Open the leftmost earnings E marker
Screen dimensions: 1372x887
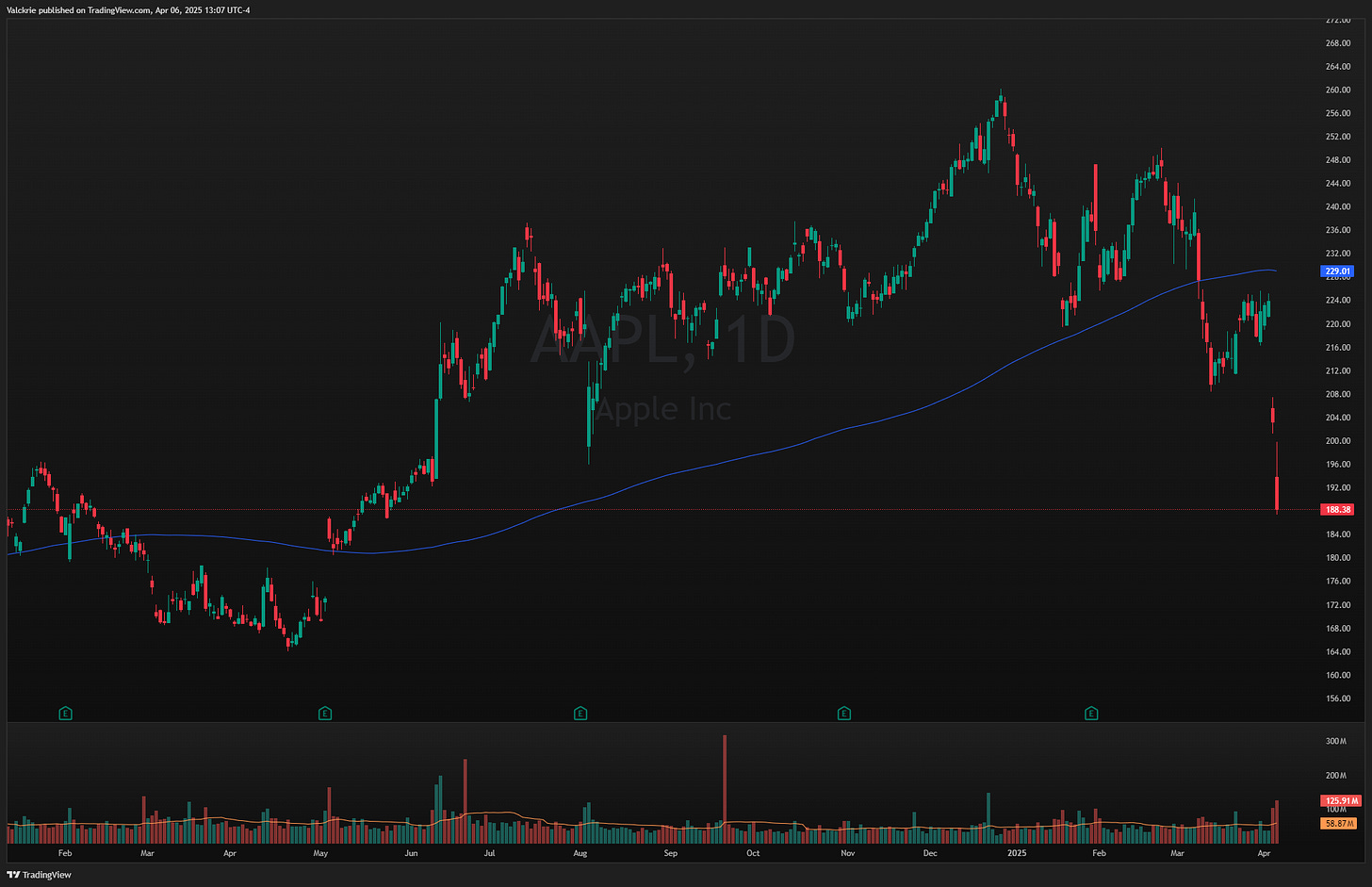tap(65, 714)
